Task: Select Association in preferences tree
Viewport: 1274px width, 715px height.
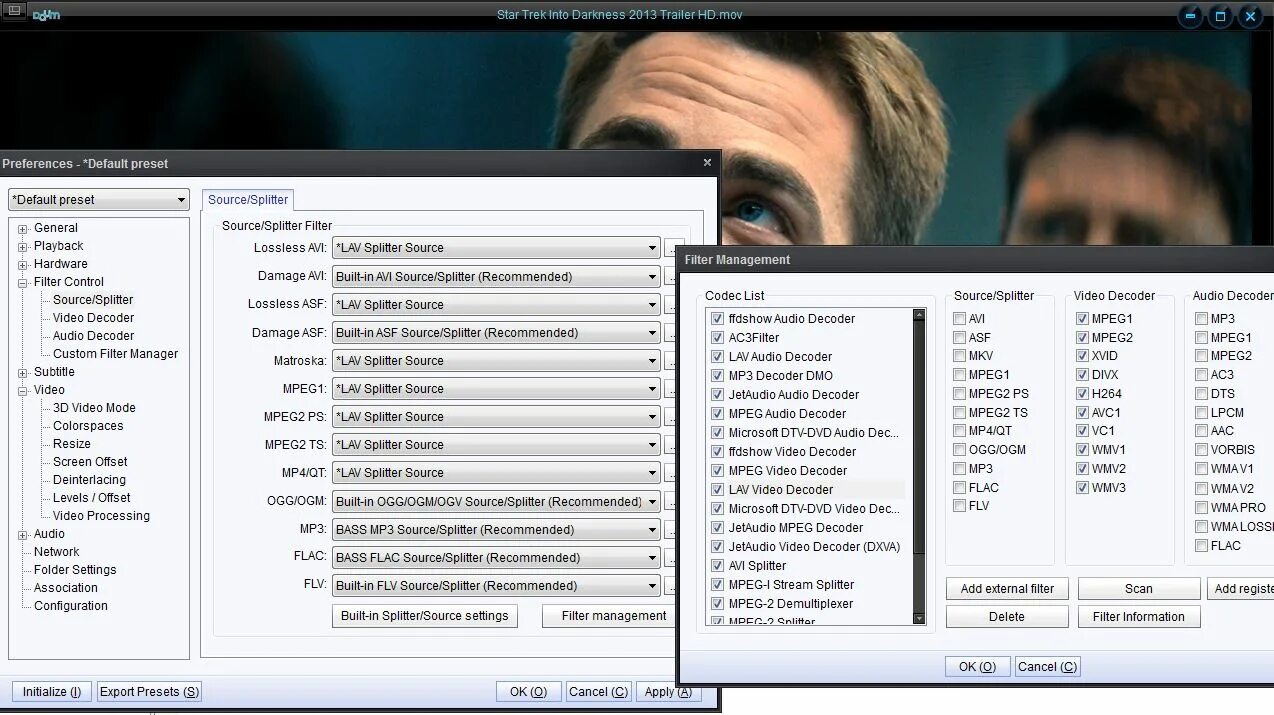Action: pyautogui.click(x=66, y=588)
